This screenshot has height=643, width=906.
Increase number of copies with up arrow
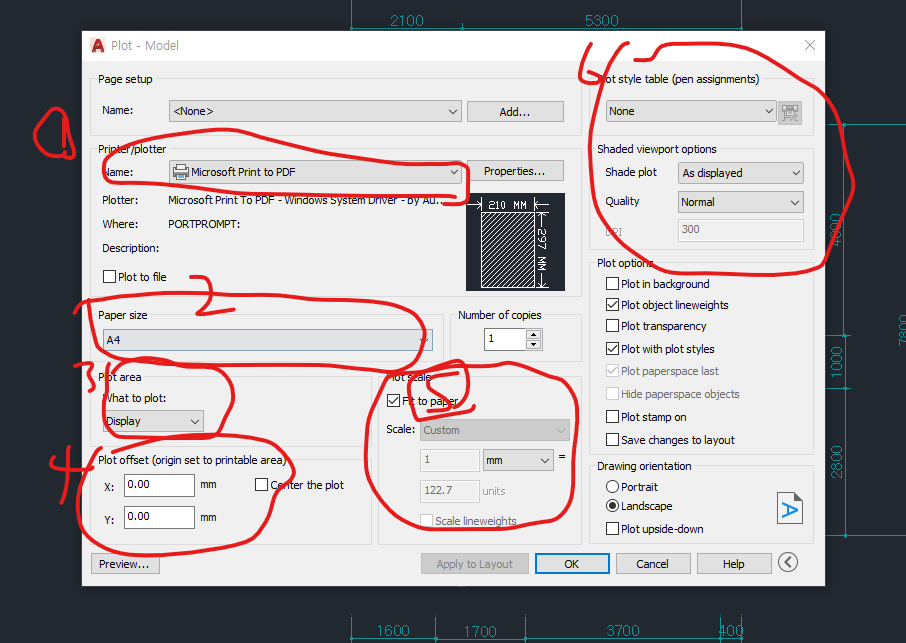coord(533,334)
